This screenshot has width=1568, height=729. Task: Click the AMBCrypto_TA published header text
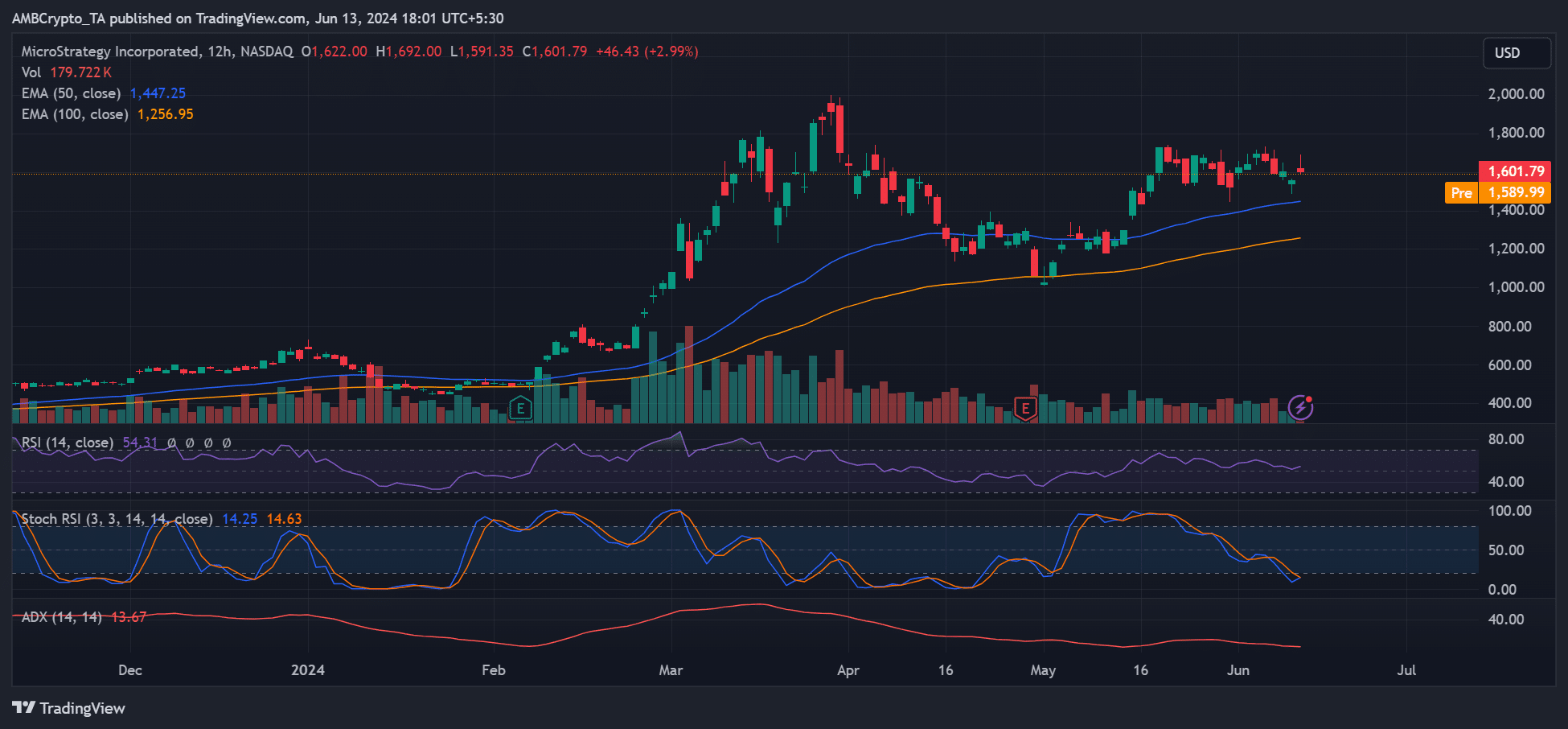(x=257, y=19)
